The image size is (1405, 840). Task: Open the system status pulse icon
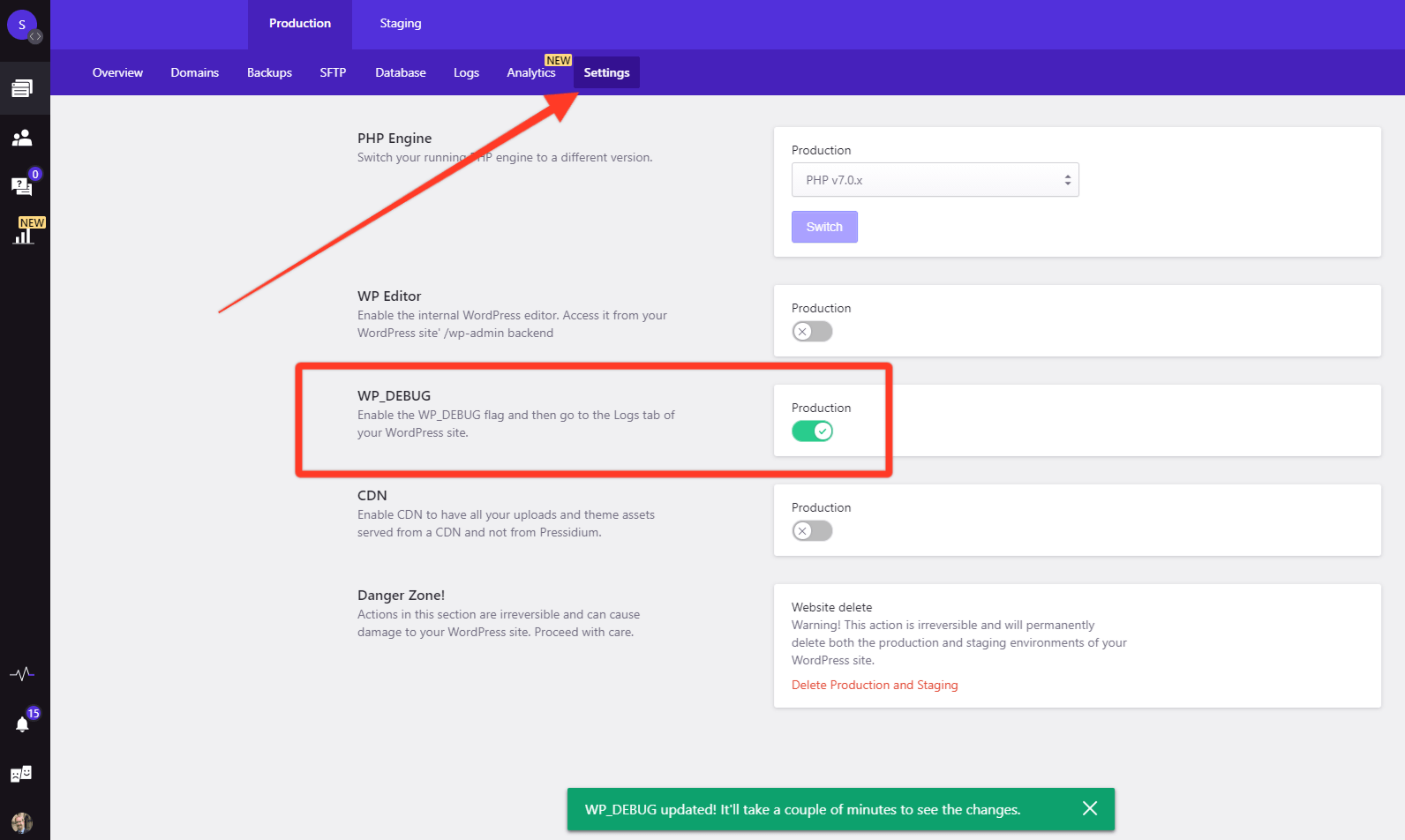point(22,674)
